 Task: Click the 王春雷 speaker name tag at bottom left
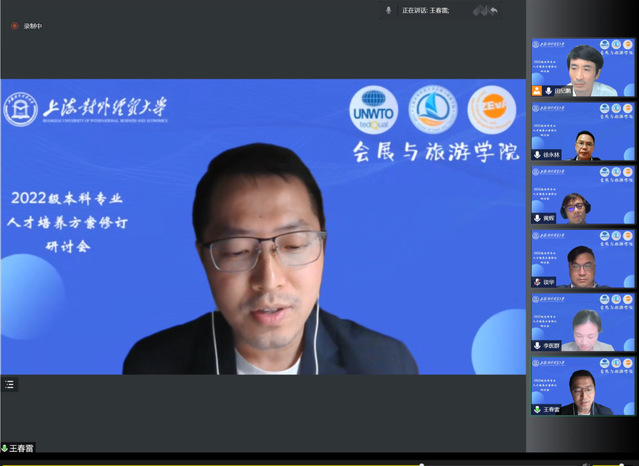(19, 448)
